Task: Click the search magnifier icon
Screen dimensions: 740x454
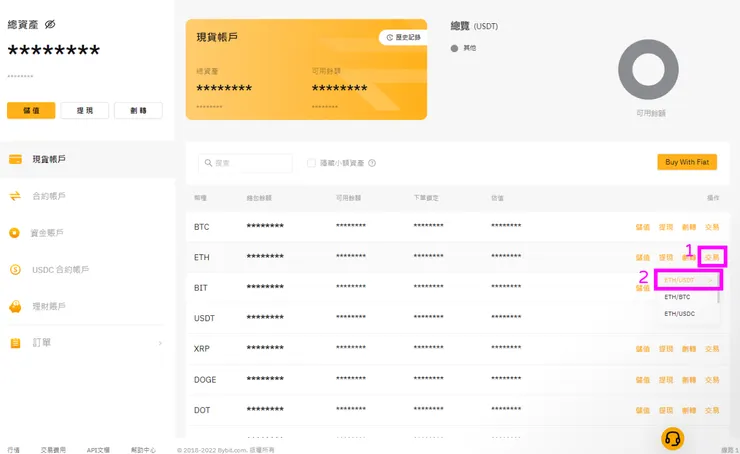Action: (208, 163)
